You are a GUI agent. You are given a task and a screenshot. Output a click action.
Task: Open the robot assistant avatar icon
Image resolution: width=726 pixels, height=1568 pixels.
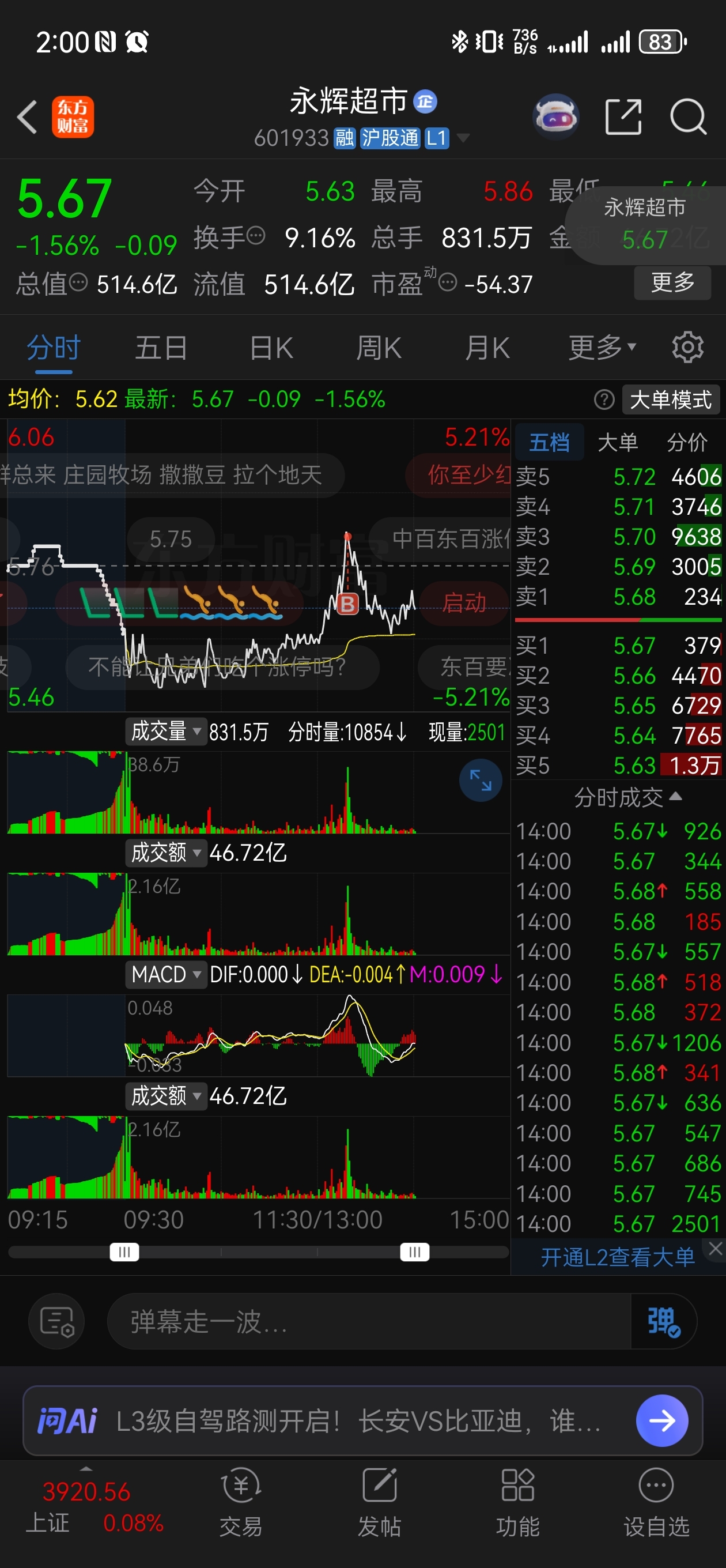(555, 116)
